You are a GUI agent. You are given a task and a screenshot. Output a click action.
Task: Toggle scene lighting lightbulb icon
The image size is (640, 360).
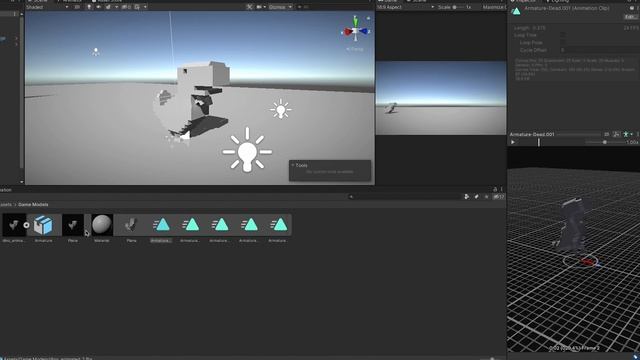[89, 7]
